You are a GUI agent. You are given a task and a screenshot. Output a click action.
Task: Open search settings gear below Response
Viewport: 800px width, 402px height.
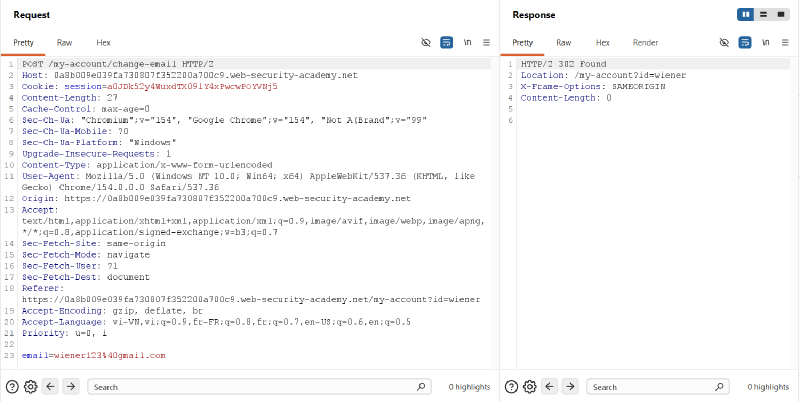[x=530, y=387]
